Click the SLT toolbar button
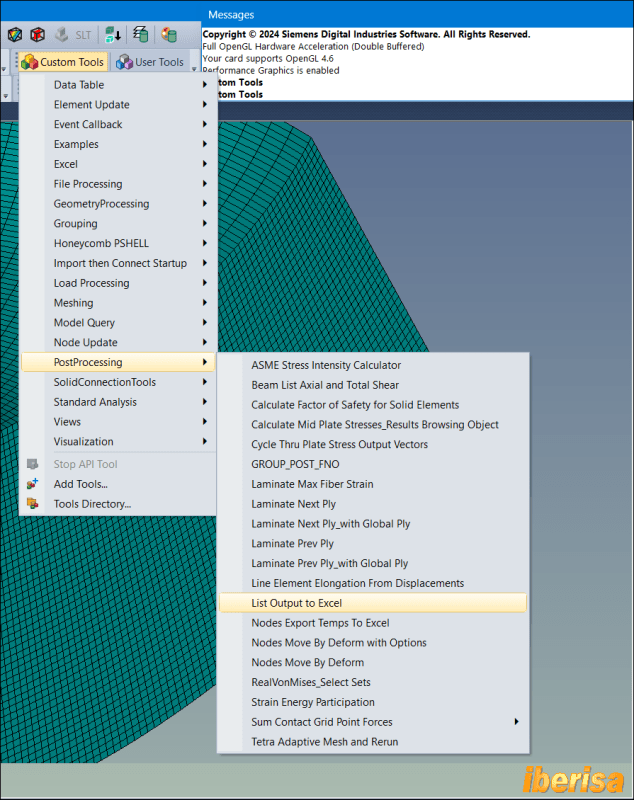This screenshot has width=634, height=800. (83, 35)
